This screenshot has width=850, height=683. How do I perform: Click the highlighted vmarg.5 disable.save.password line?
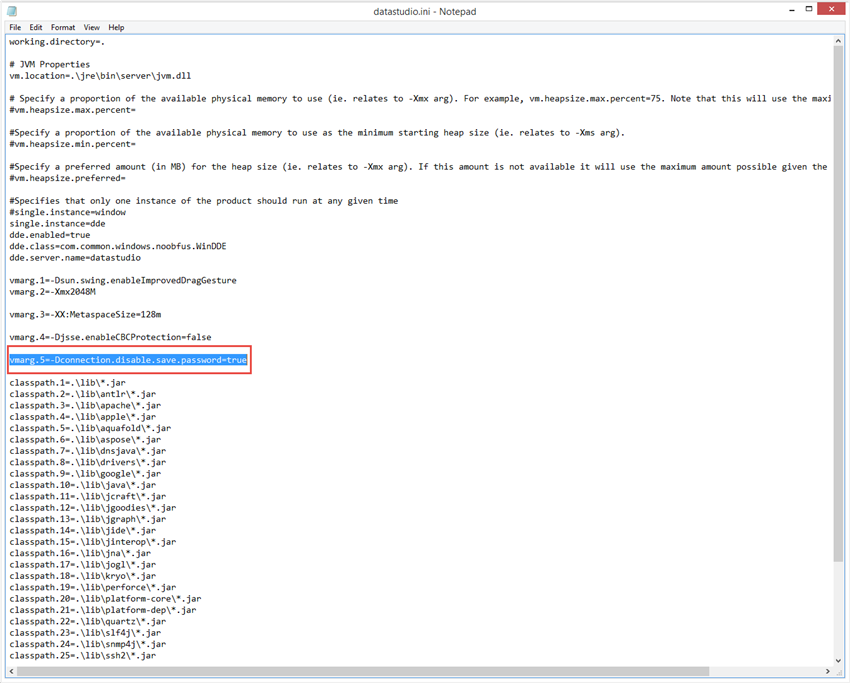click(128, 360)
